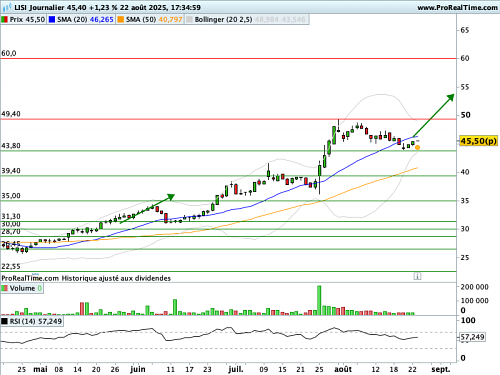
Task: Click the orange SMA (50) color swatch
Action: (x=121, y=20)
